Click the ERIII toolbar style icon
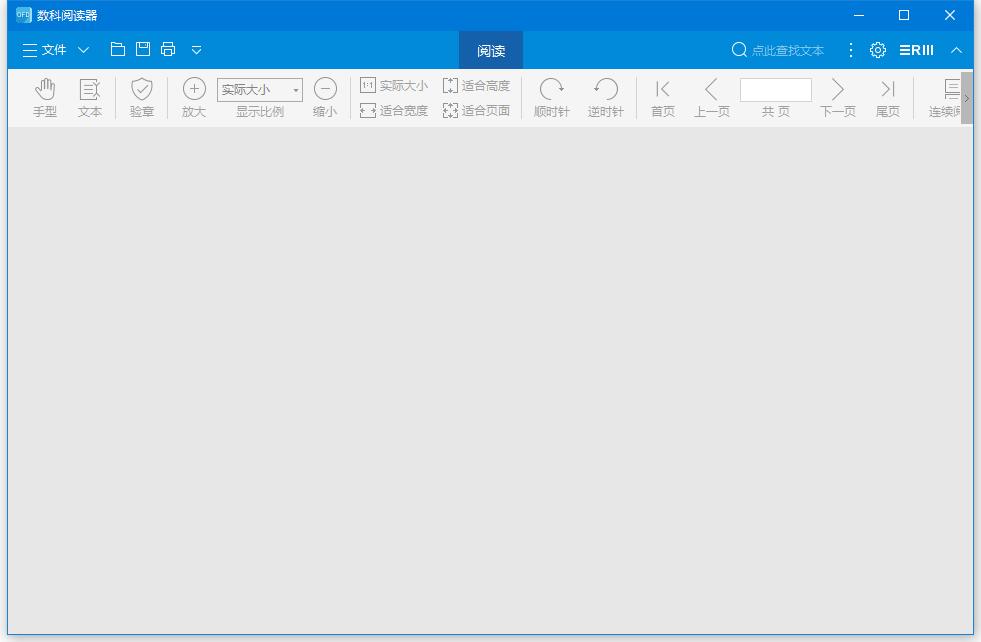The height and width of the screenshot is (642, 981). (917, 50)
